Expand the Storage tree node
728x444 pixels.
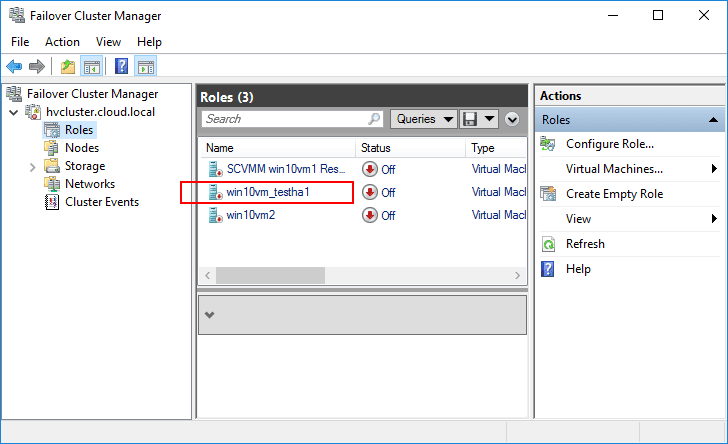32,167
